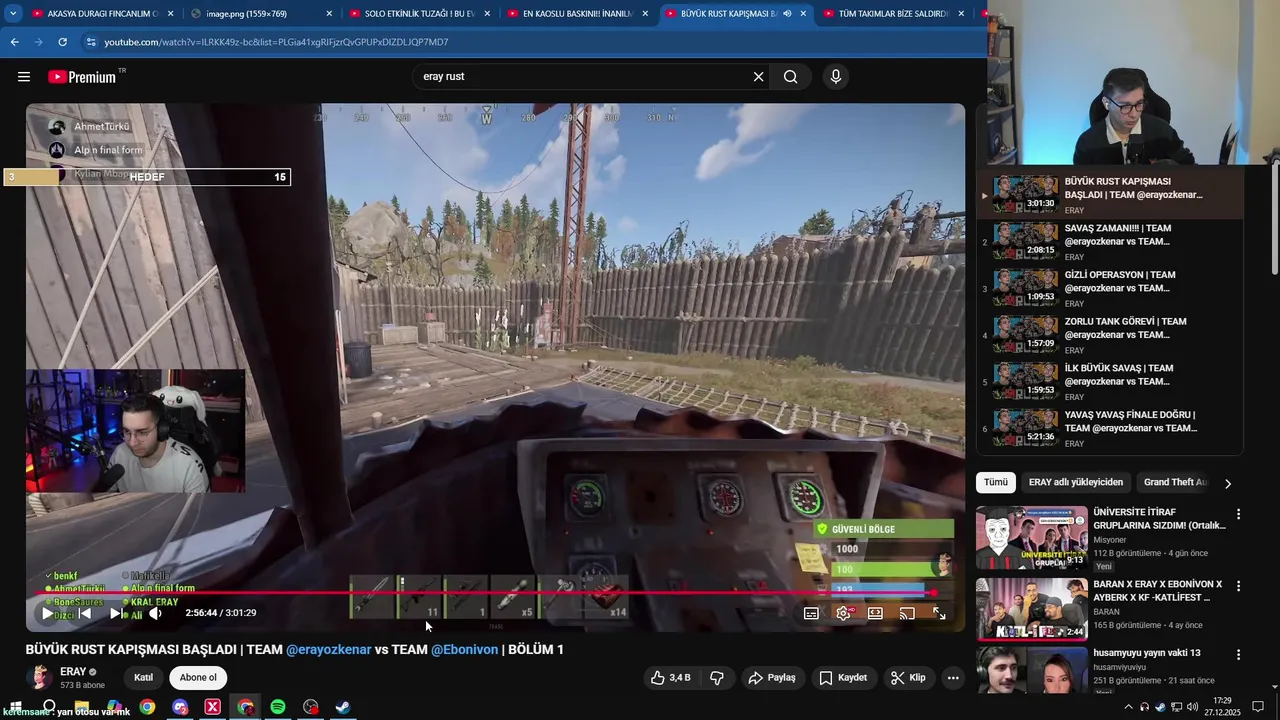Reload the page with refresh icon

pyautogui.click(x=62, y=42)
